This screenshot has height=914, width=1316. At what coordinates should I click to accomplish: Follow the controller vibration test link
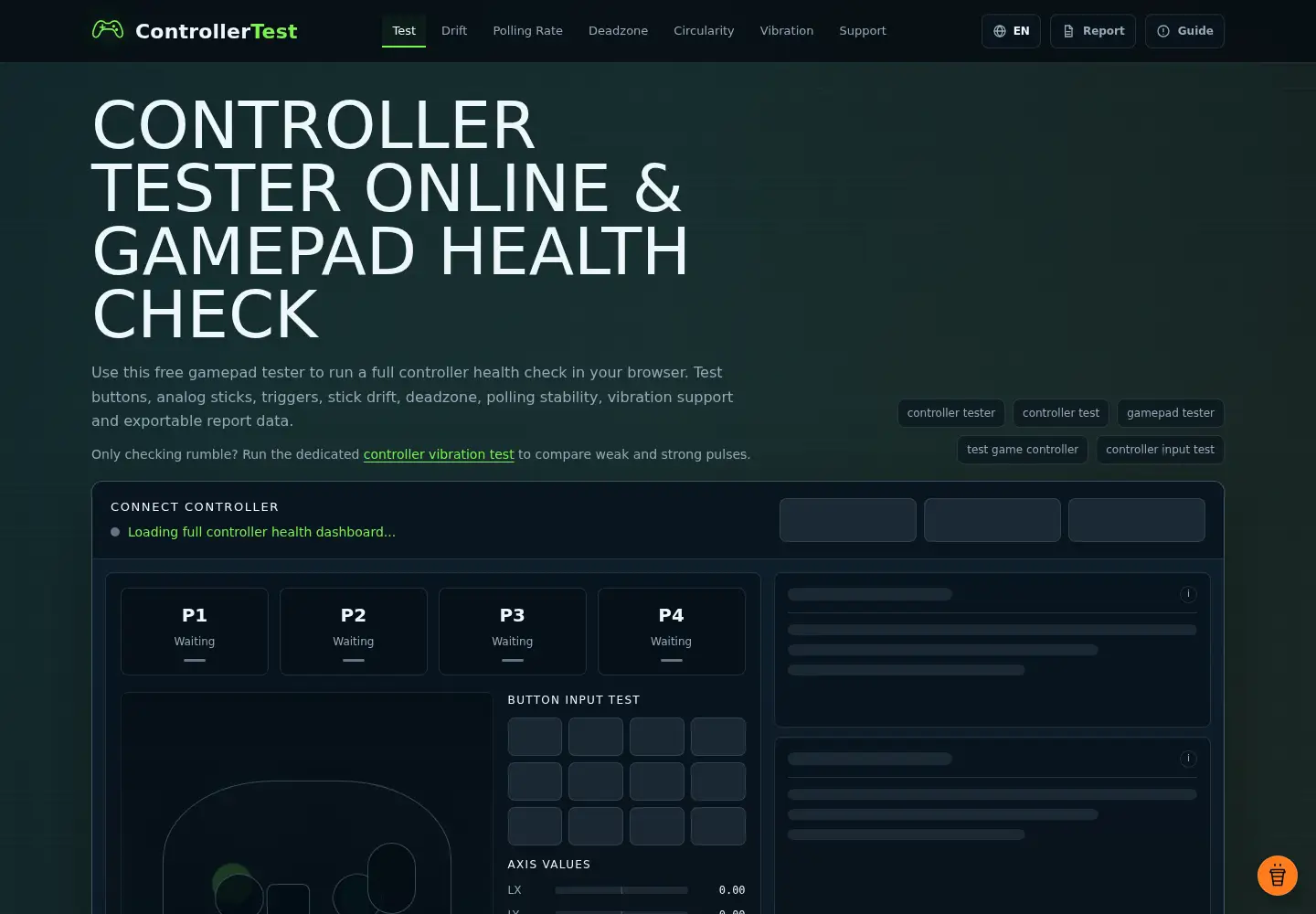(x=439, y=454)
